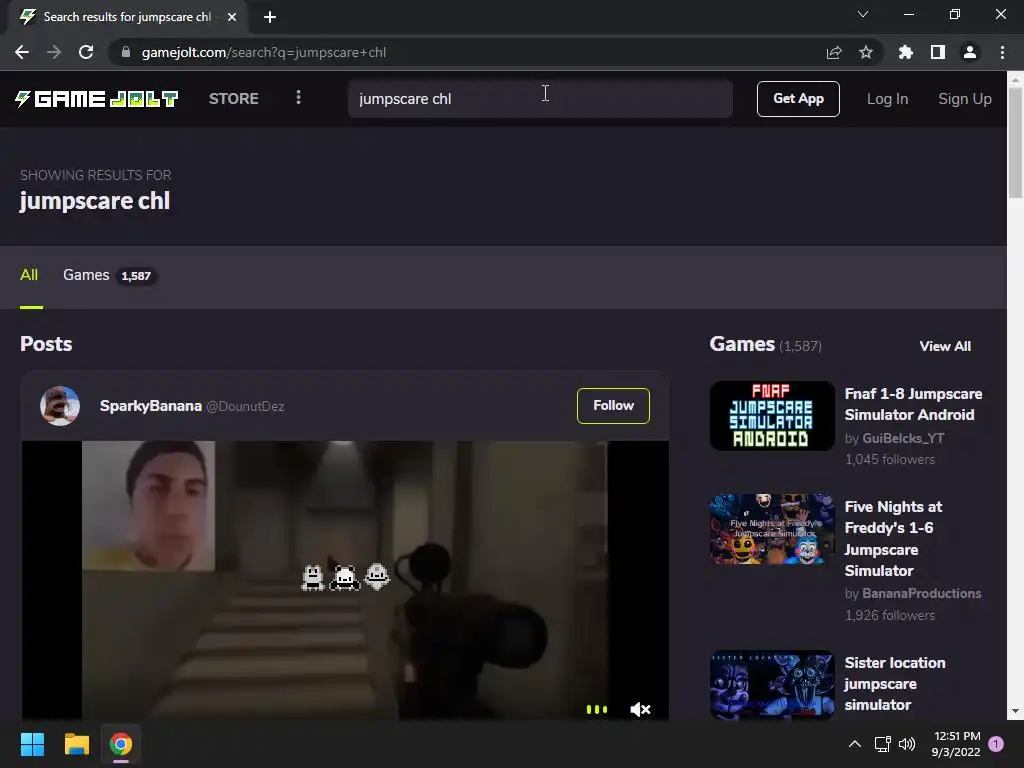Open Fnaf 1-8 Jumpscare Simulator Android title

pos(913,404)
